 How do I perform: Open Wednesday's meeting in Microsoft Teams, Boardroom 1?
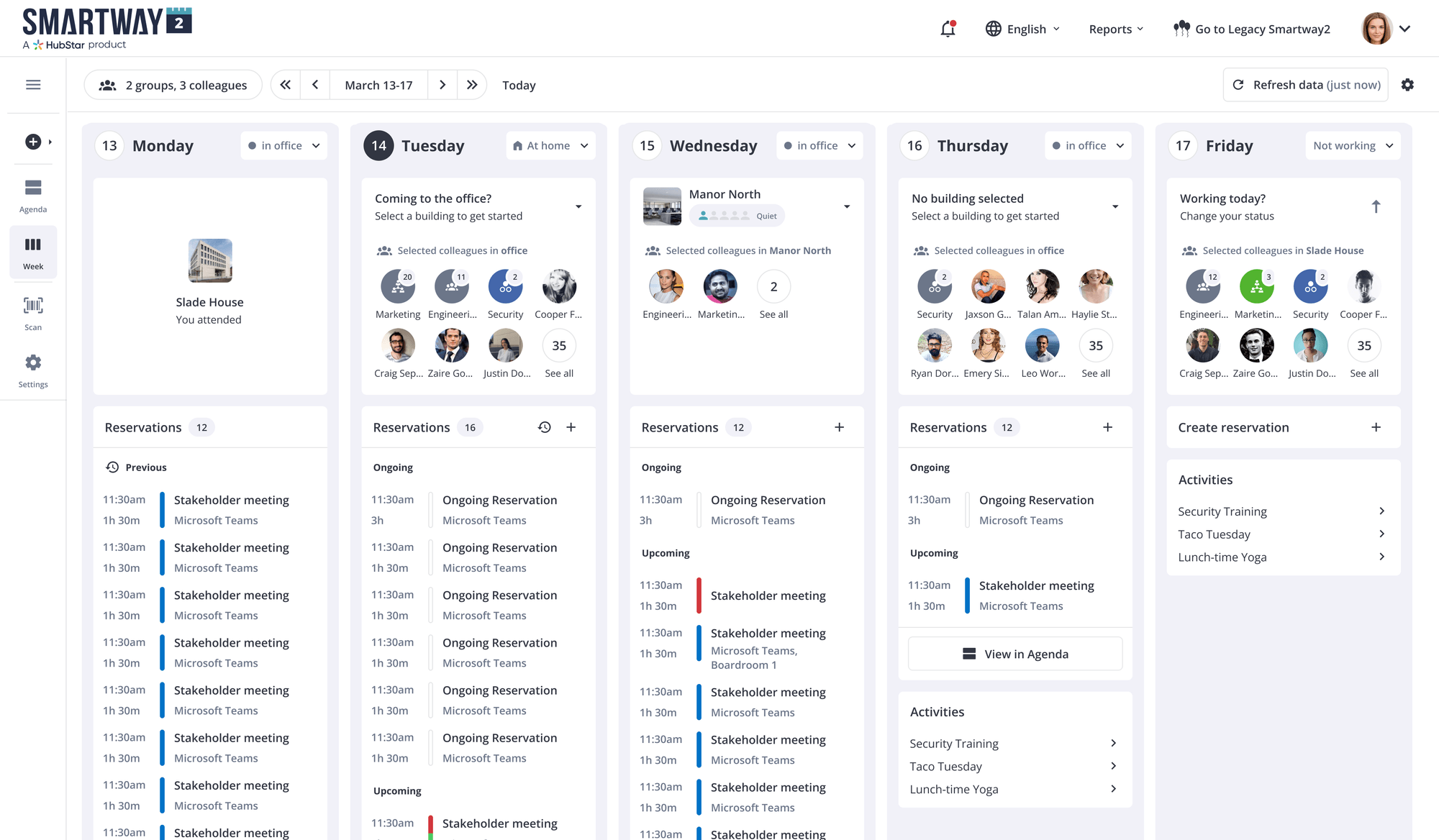pyautogui.click(x=747, y=649)
